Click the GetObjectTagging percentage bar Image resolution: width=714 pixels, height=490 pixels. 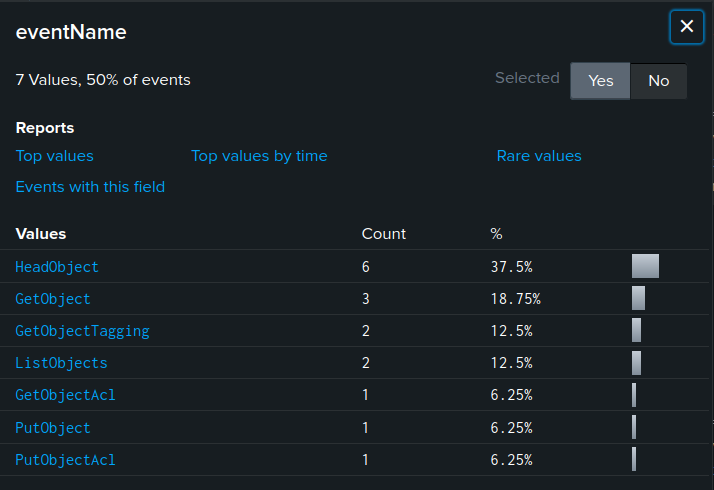click(636, 331)
